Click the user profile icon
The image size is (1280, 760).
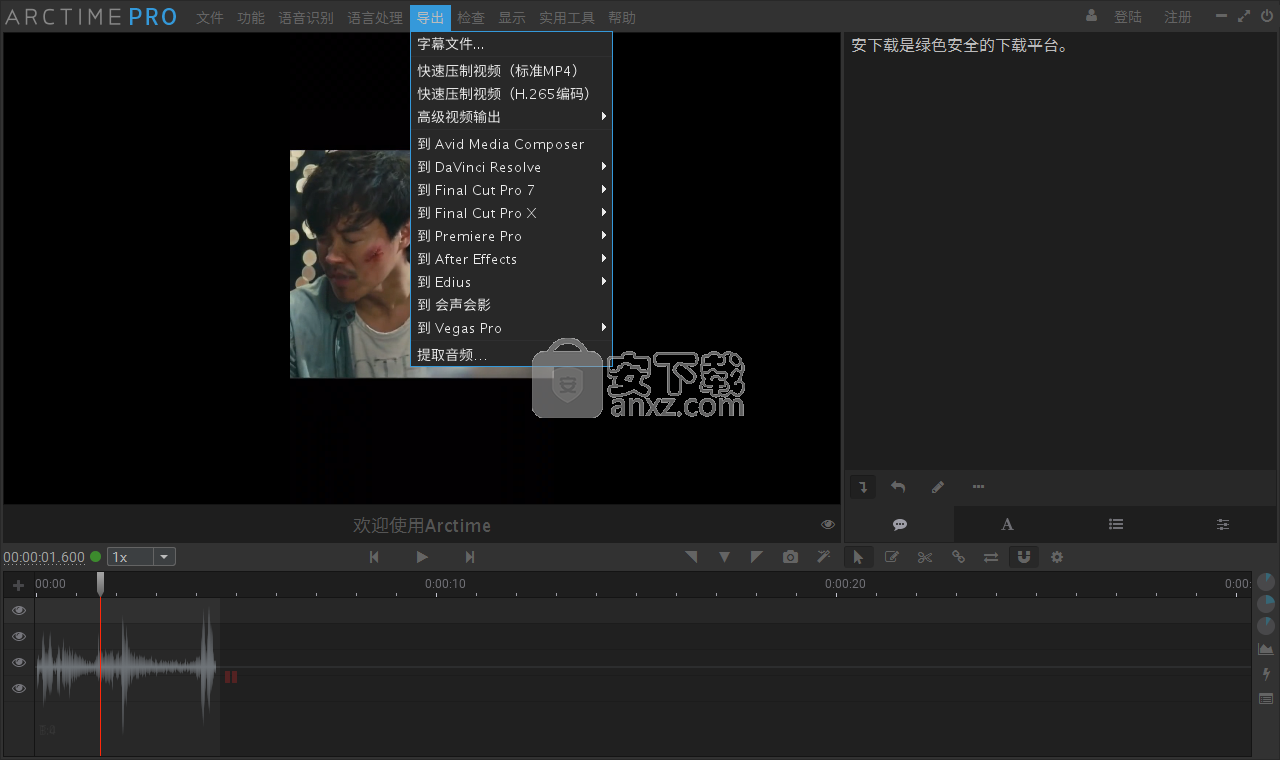tap(1091, 16)
